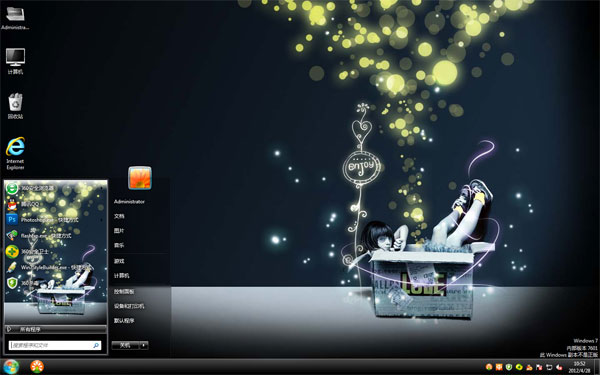Open 360安全卫士 from the Start menu

pos(55,252)
